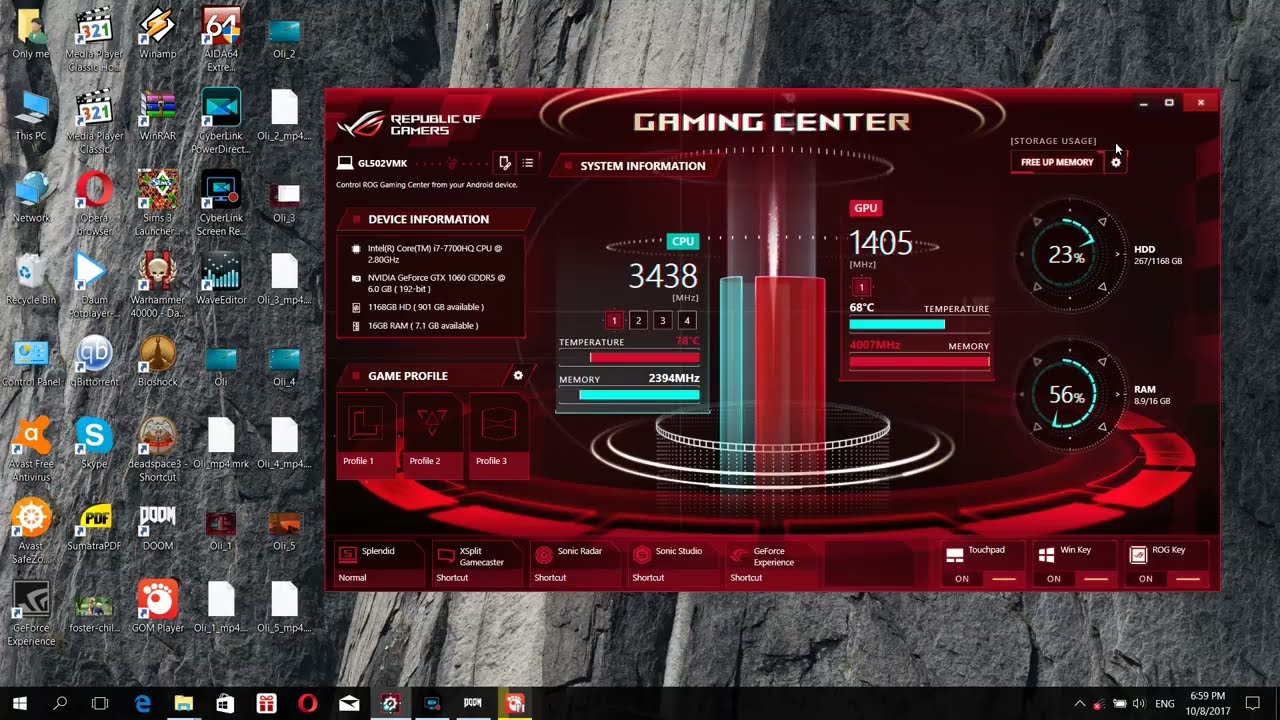Open File Explorer from taskbar
This screenshot has height=720, width=1280.
184,703
